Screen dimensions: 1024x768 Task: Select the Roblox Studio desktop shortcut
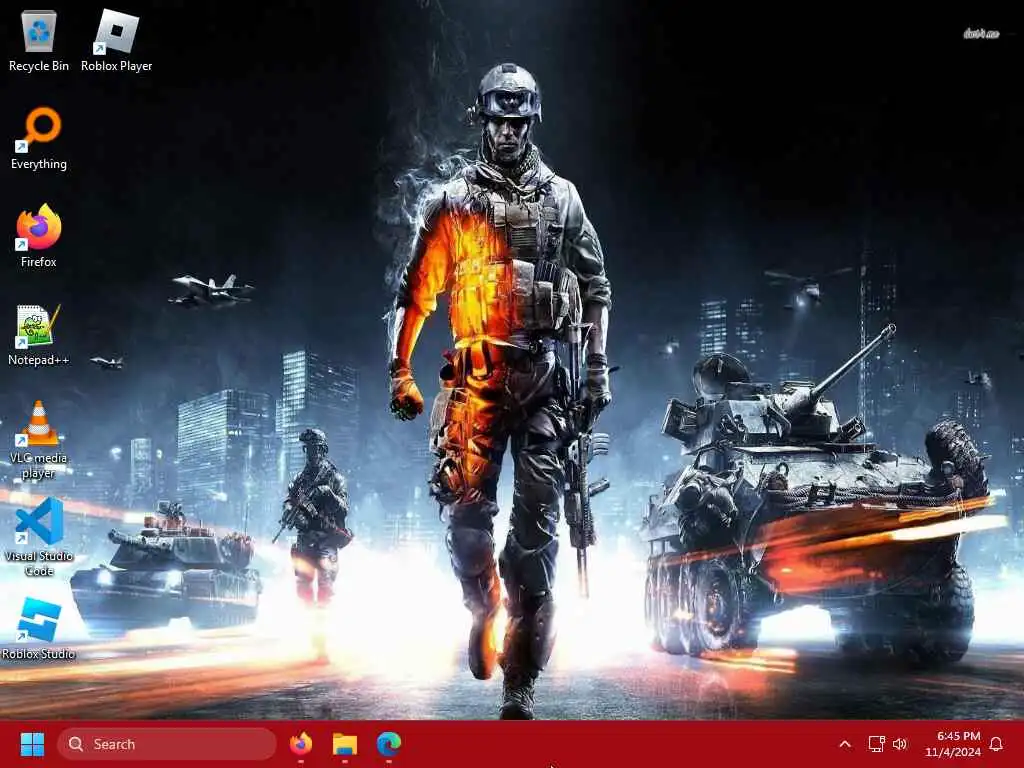tap(39, 628)
